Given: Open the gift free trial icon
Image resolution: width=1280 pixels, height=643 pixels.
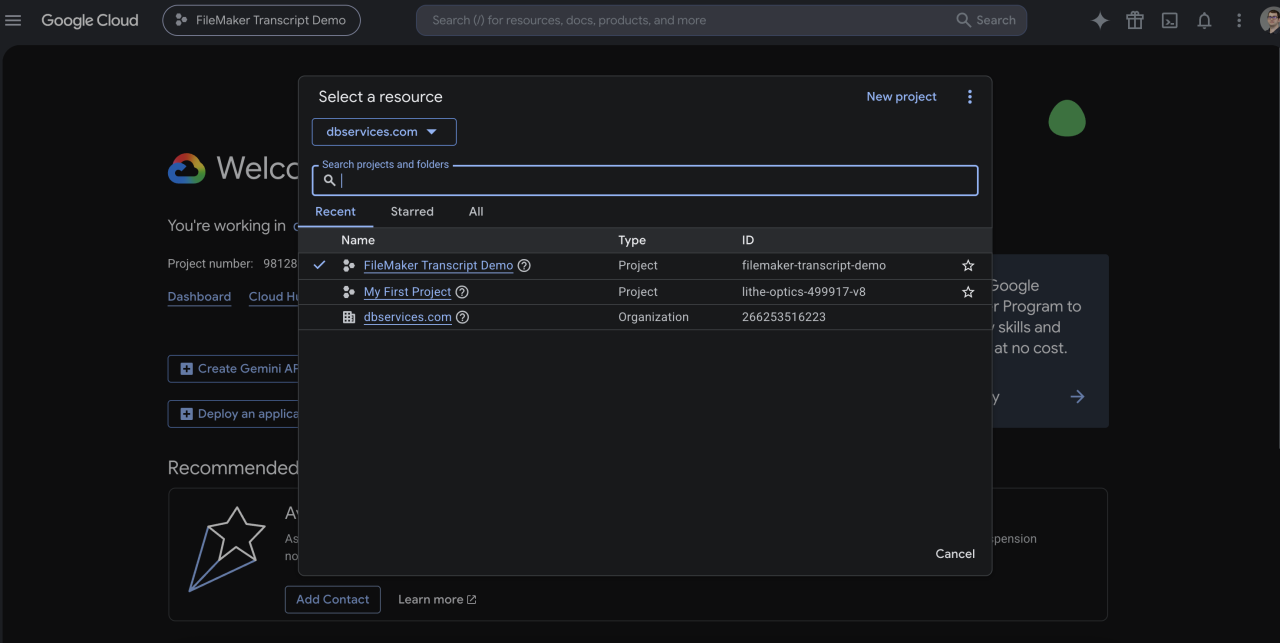Looking at the screenshot, I should (x=1135, y=20).
